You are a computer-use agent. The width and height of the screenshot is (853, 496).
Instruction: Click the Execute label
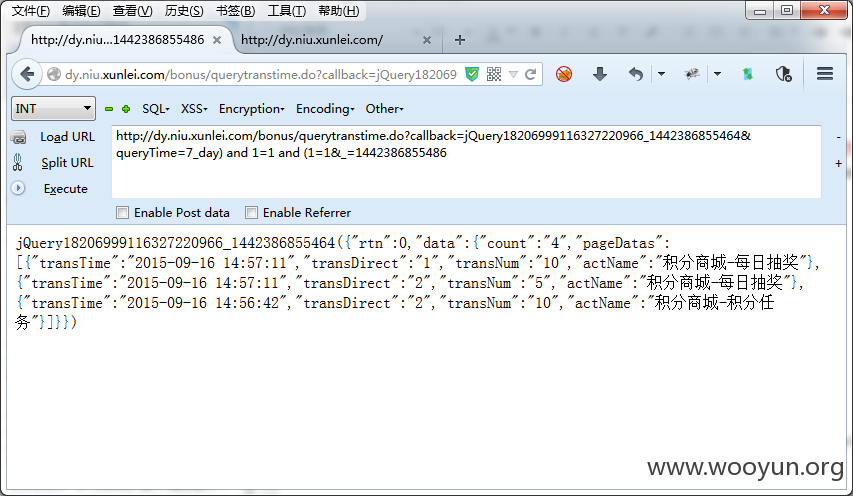click(x=65, y=189)
